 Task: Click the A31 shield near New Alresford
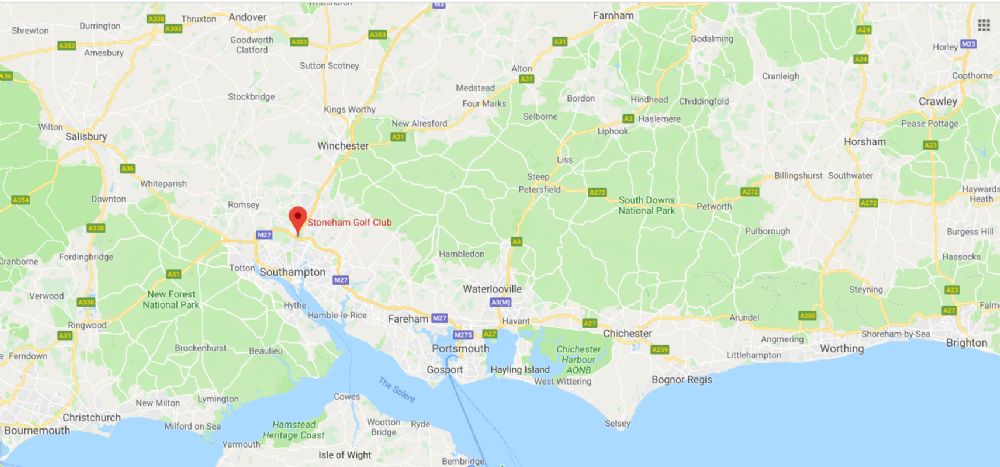click(x=399, y=137)
